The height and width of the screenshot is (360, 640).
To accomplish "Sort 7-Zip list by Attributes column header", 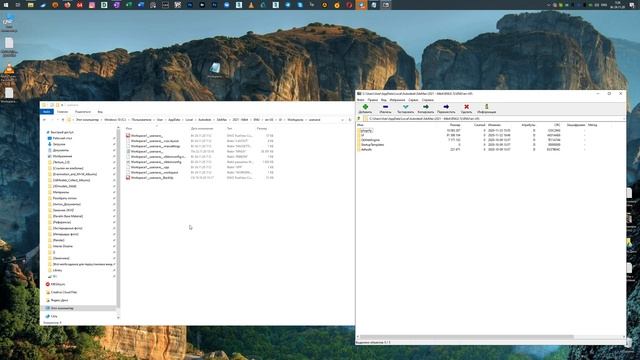I will pos(528,125).
